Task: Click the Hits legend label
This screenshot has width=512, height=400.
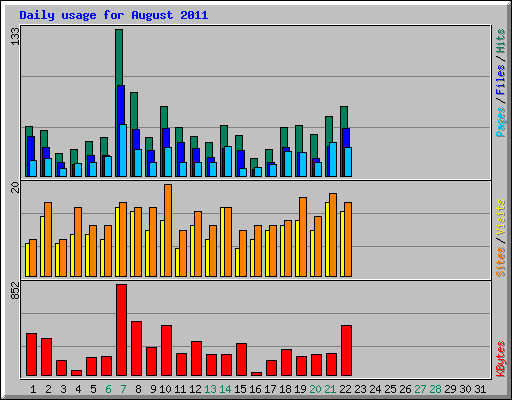Action: coord(501,41)
